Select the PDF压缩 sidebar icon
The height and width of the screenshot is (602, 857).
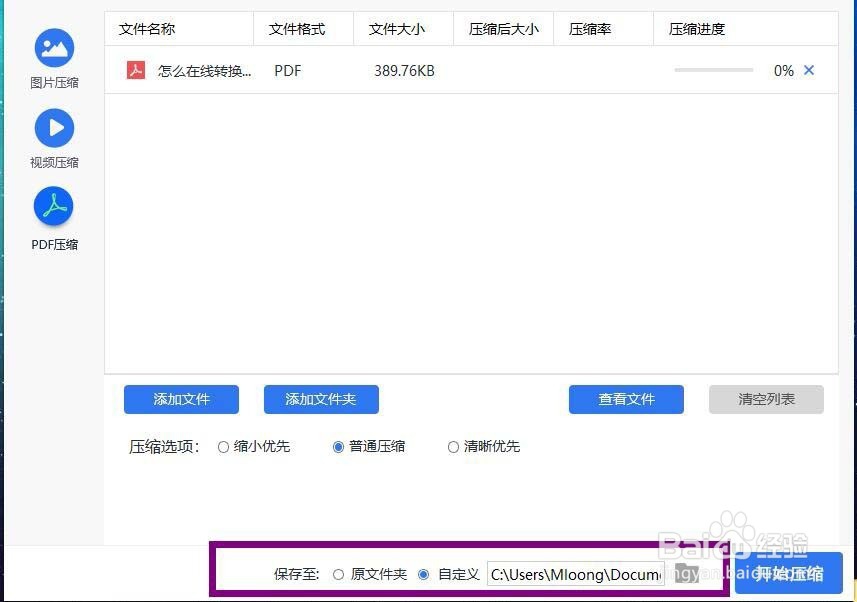54,207
